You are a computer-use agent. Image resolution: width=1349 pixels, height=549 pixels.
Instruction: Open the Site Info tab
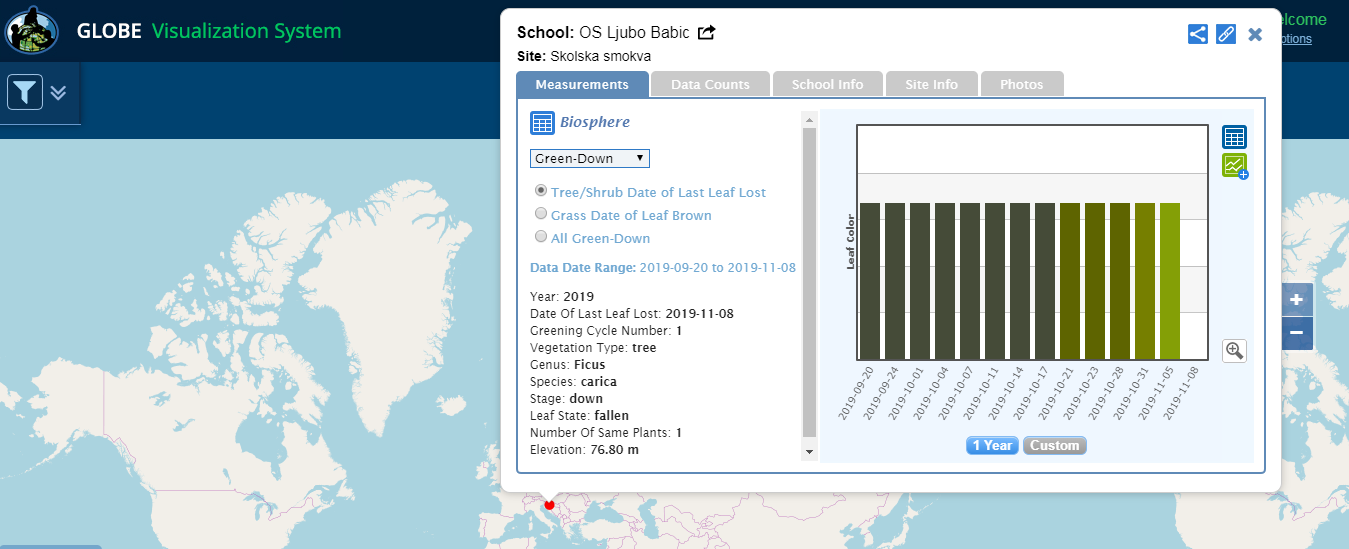(931, 85)
